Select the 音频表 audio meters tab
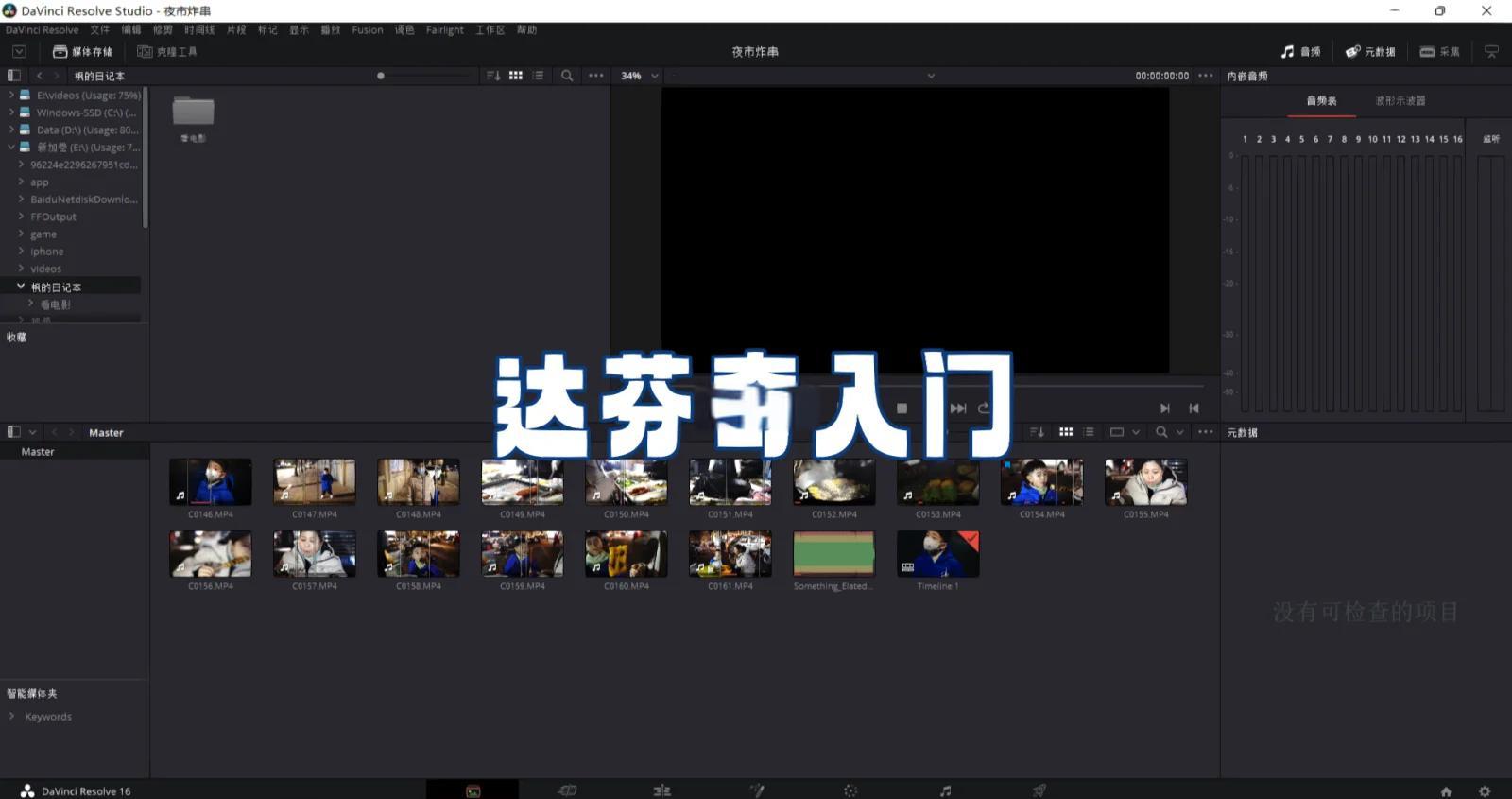The image size is (1512, 799). click(x=1321, y=100)
